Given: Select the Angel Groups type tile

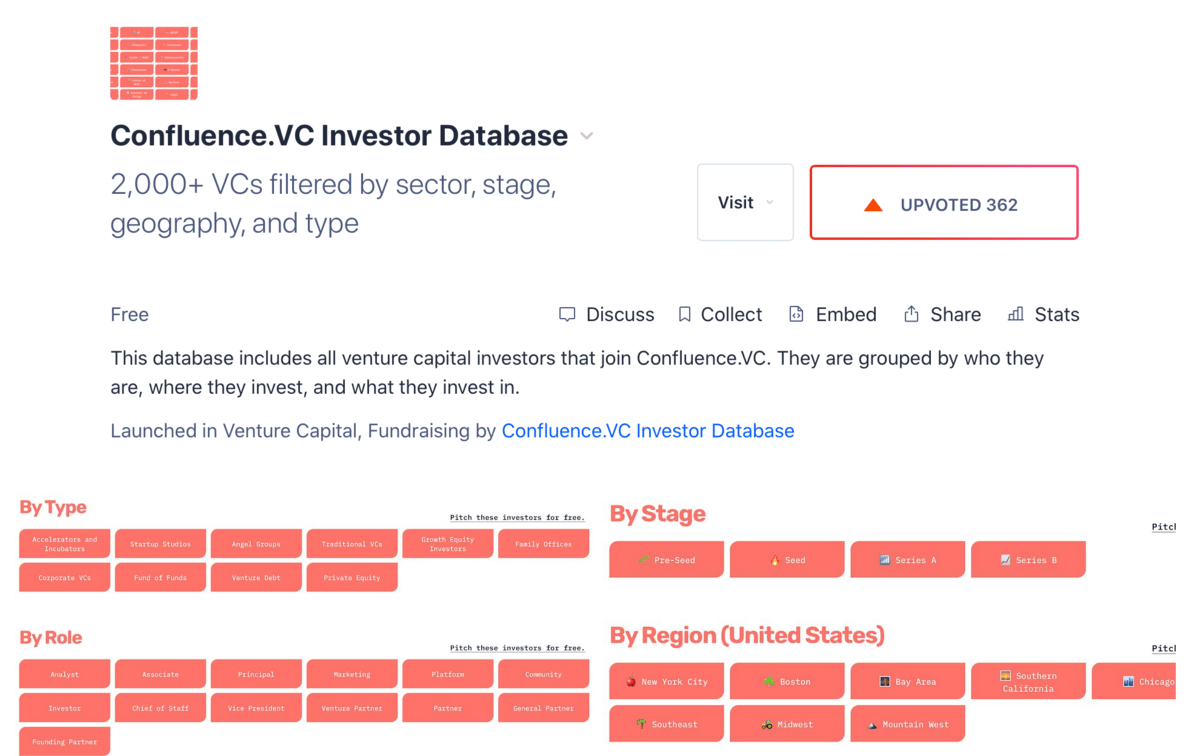Looking at the screenshot, I should tap(256, 544).
